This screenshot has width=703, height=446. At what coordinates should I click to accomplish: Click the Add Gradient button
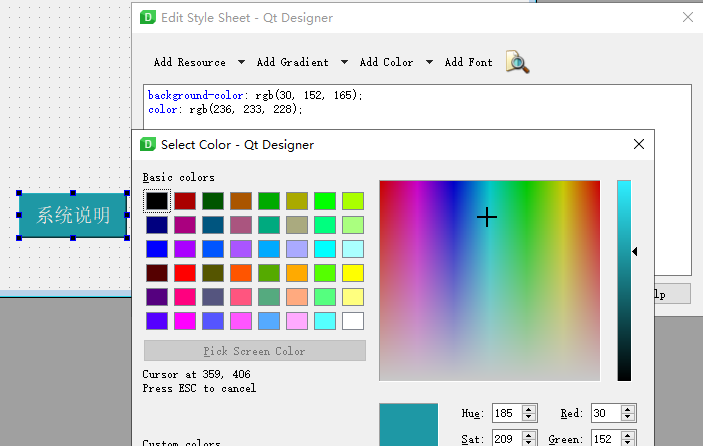[292, 62]
